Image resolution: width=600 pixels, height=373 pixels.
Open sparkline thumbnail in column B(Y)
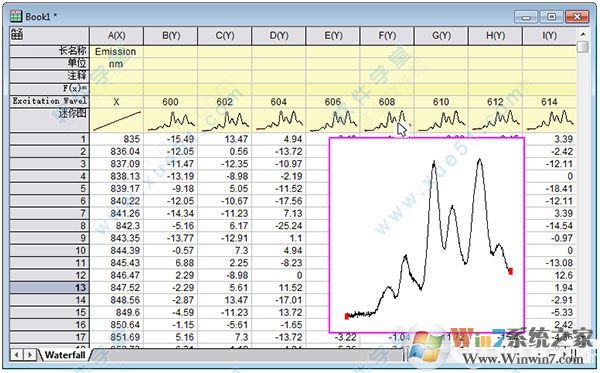(x=171, y=121)
